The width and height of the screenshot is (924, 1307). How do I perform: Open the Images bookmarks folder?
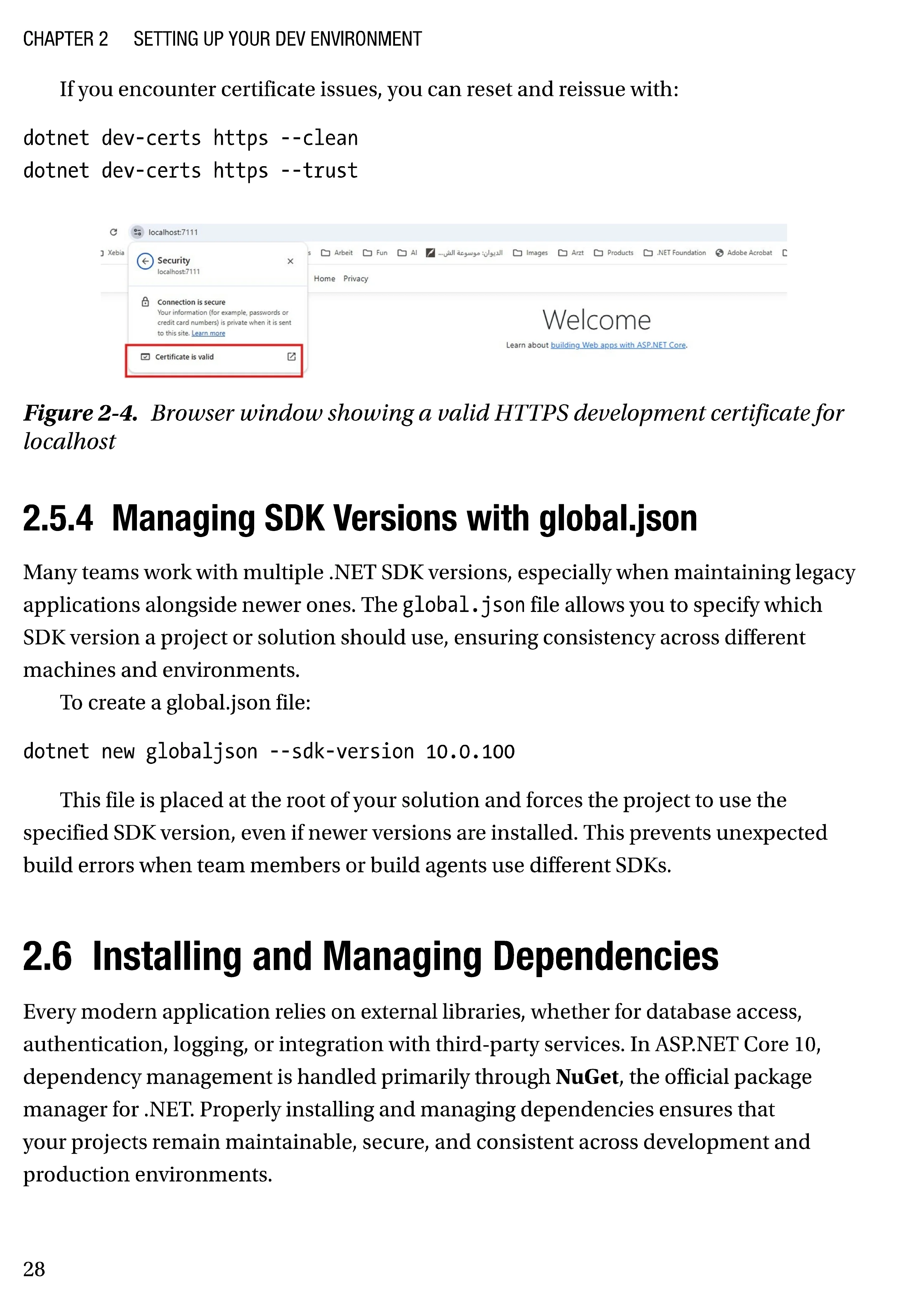point(530,253)
